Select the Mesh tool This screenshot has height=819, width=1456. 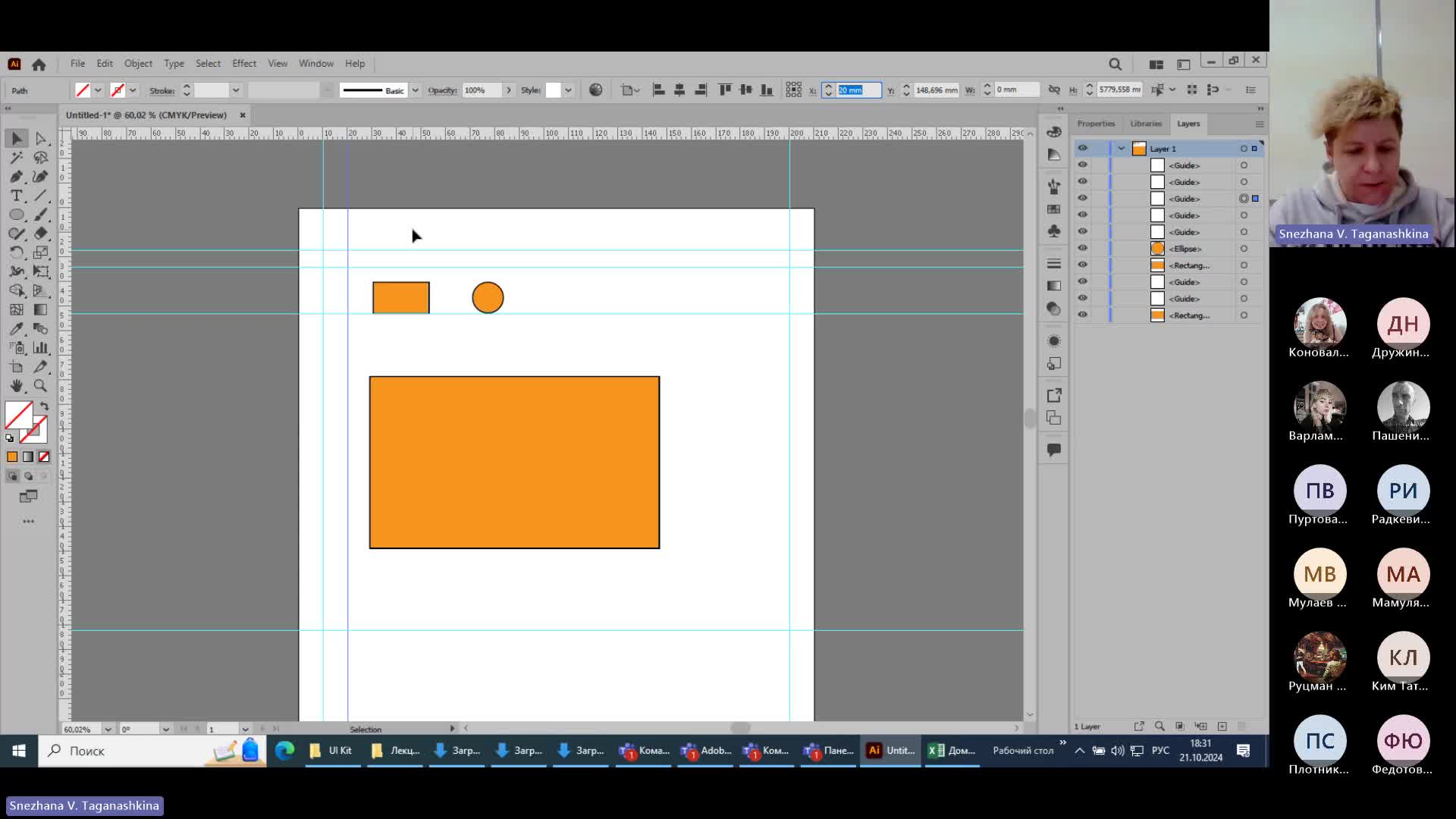tap(17, 309)
